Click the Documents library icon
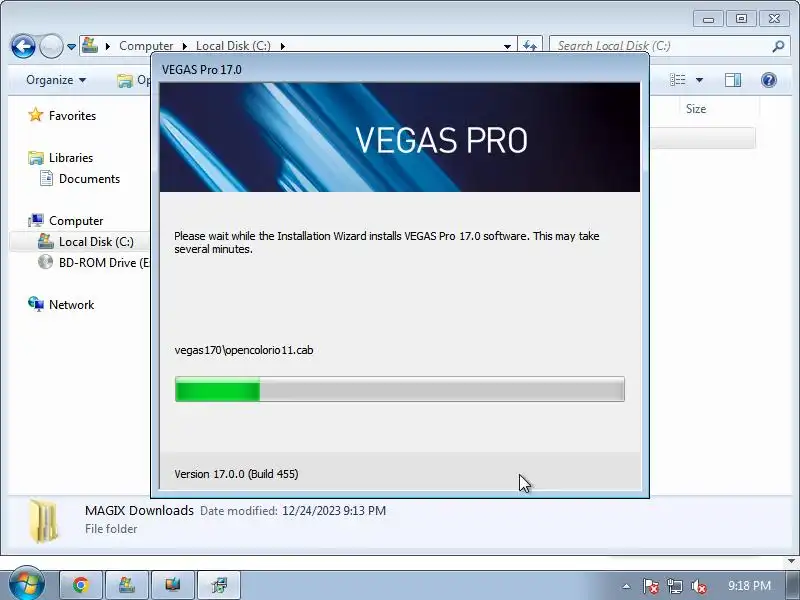This screenshot has height=600, width=800. pyautogui.click(x=46, y=178)
